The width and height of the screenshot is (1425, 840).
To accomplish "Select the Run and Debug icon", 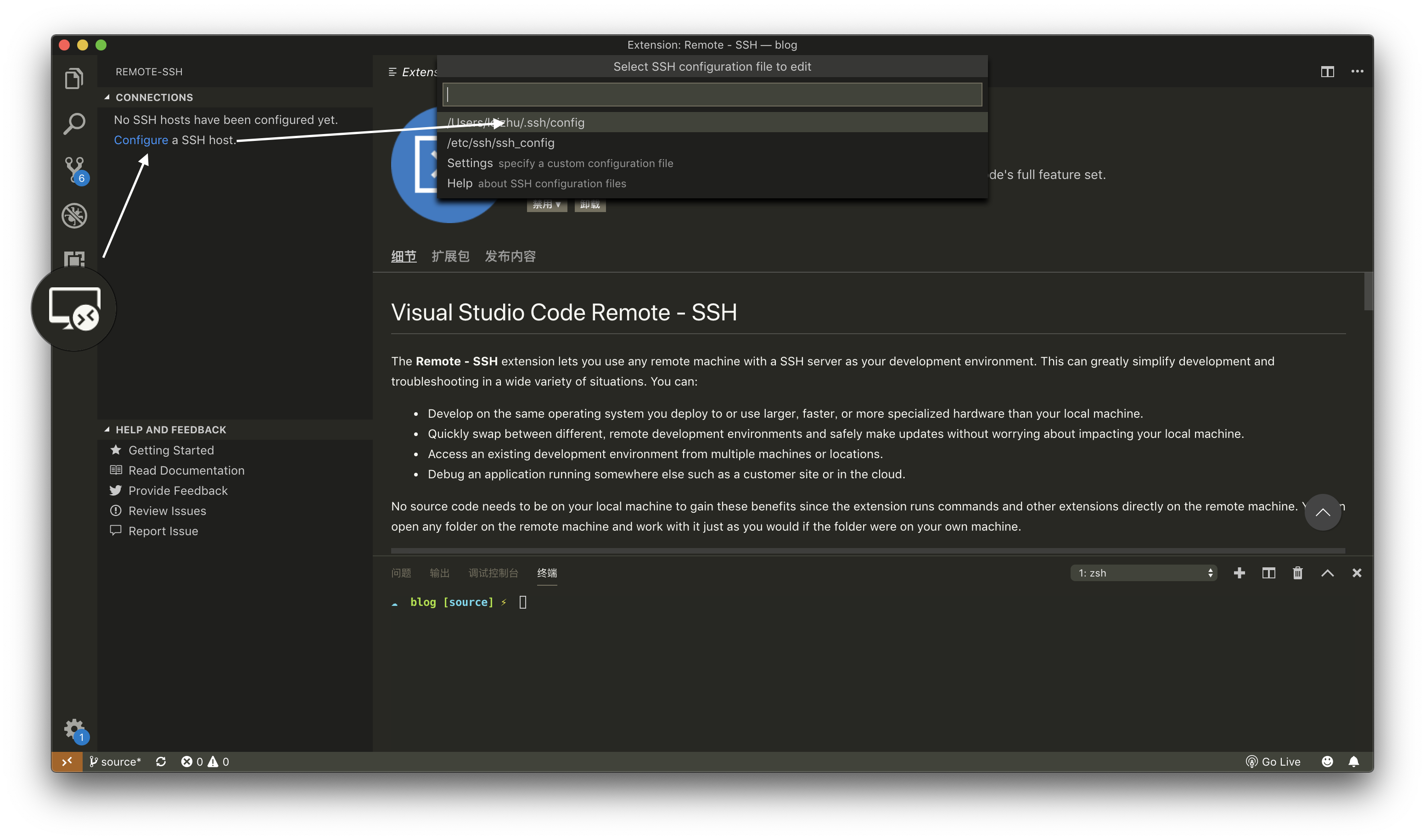I will 73,215.
